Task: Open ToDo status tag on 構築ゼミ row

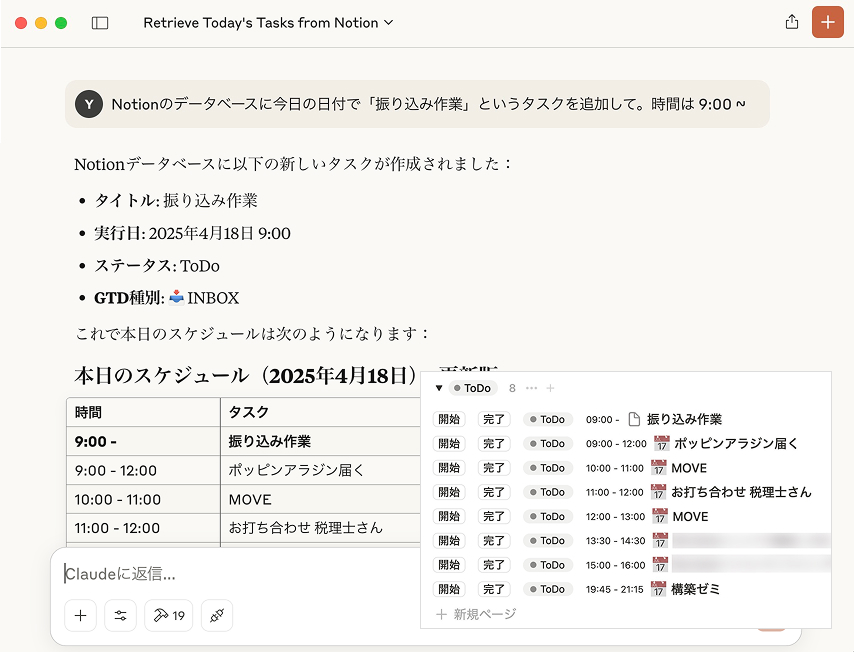Action: pyautogui.click(x=548, y=589)
